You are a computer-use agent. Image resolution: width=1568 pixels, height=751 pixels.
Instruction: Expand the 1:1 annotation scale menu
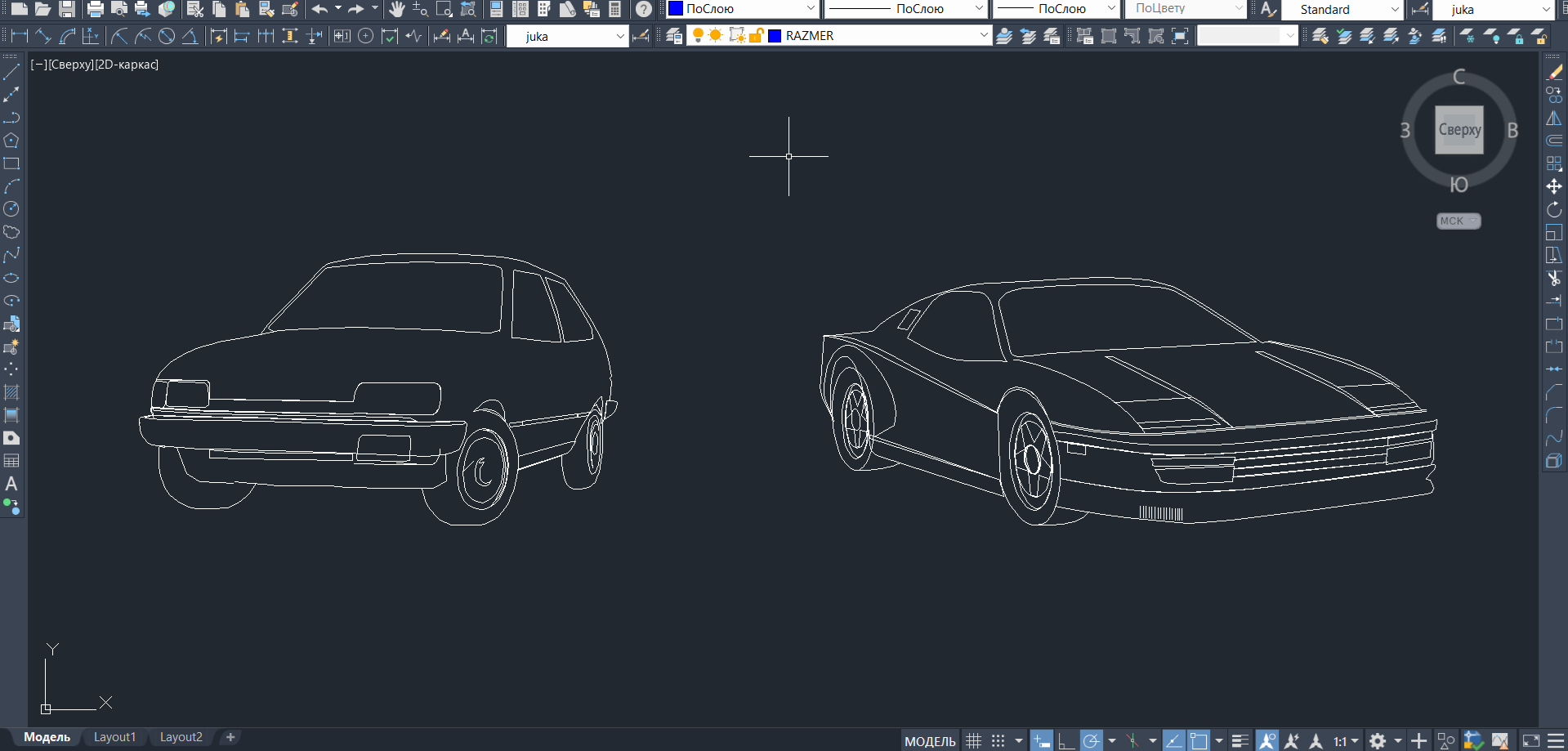pos(1345,740)
